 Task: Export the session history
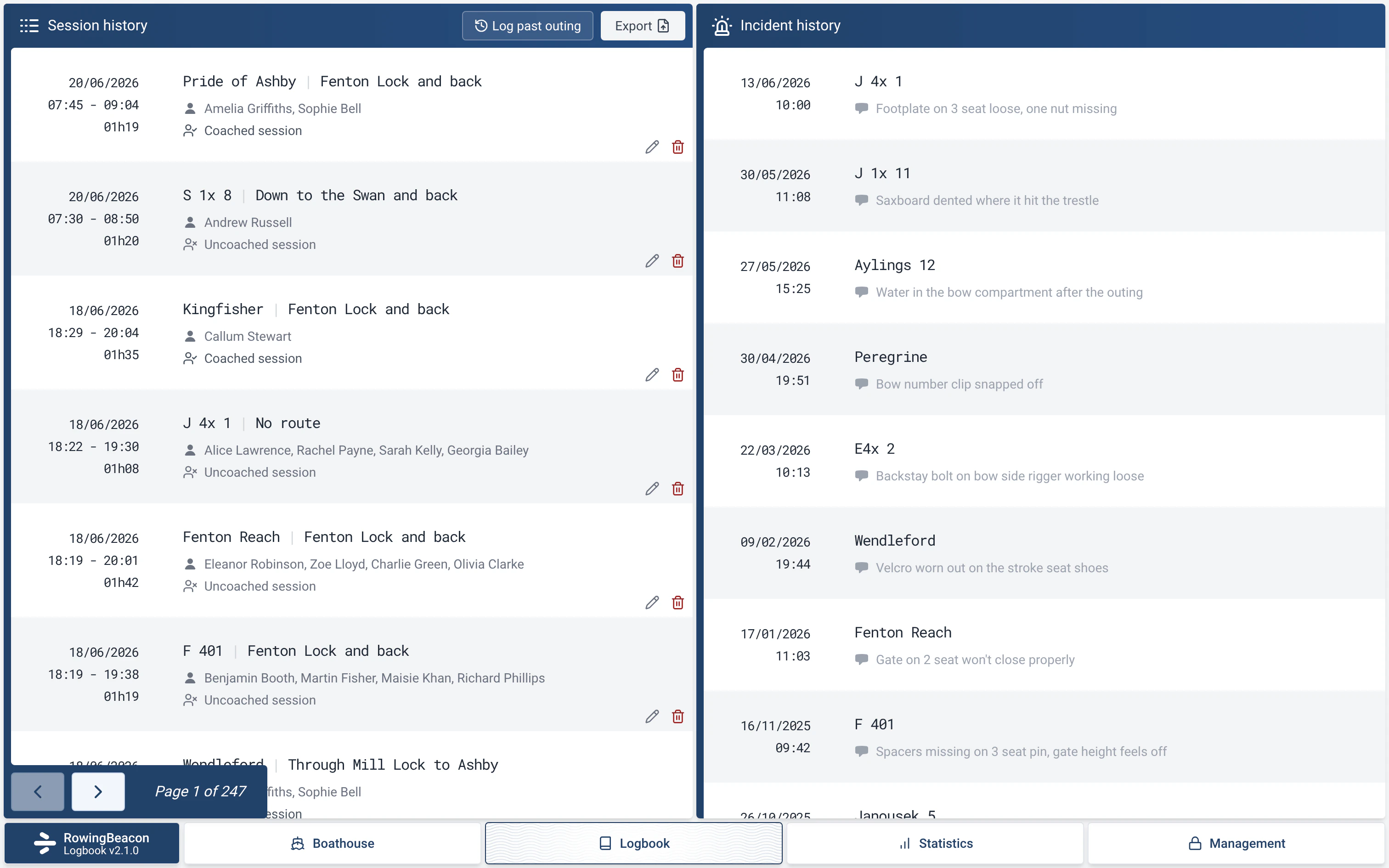click(643, 26)
